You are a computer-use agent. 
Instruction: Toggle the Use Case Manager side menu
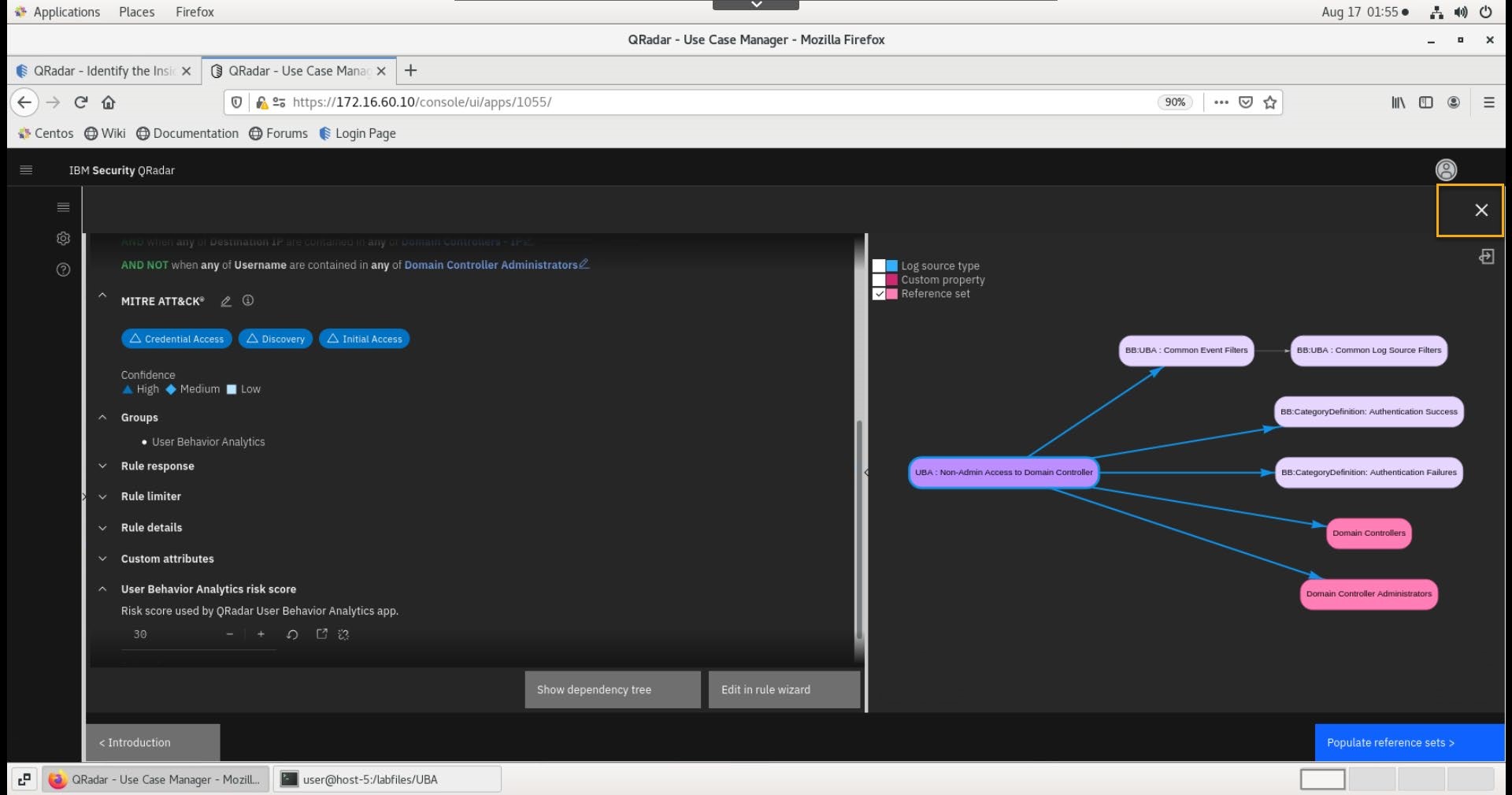coord(64,207)
